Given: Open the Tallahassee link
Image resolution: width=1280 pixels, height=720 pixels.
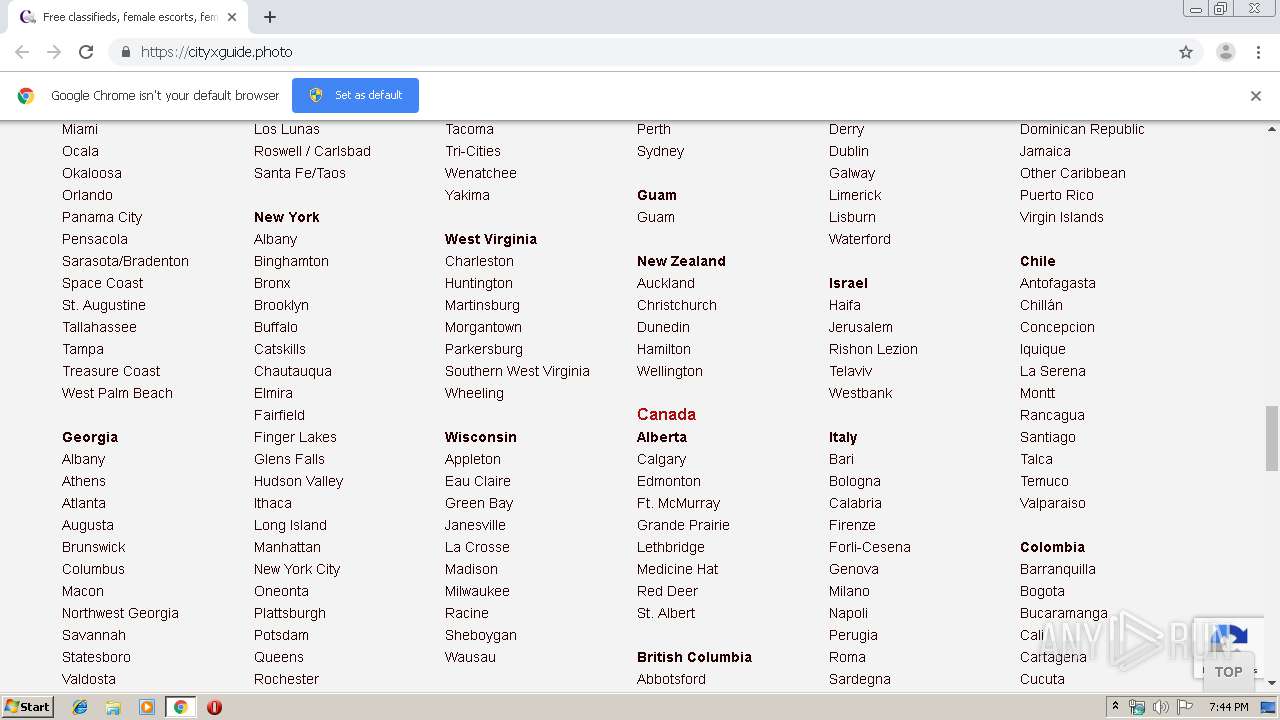Looking at the screenshot, I should pos(99,327).
